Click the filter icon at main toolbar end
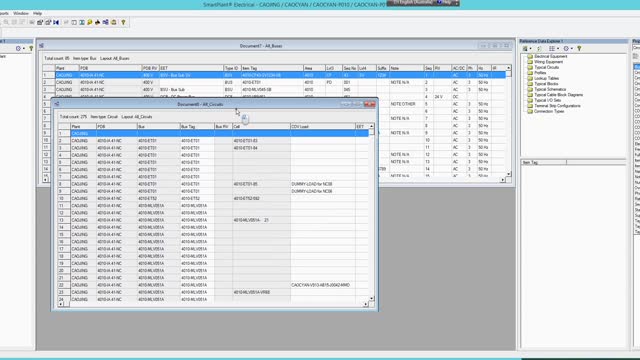Screen dimensions: 640x360 click(123, 22)
